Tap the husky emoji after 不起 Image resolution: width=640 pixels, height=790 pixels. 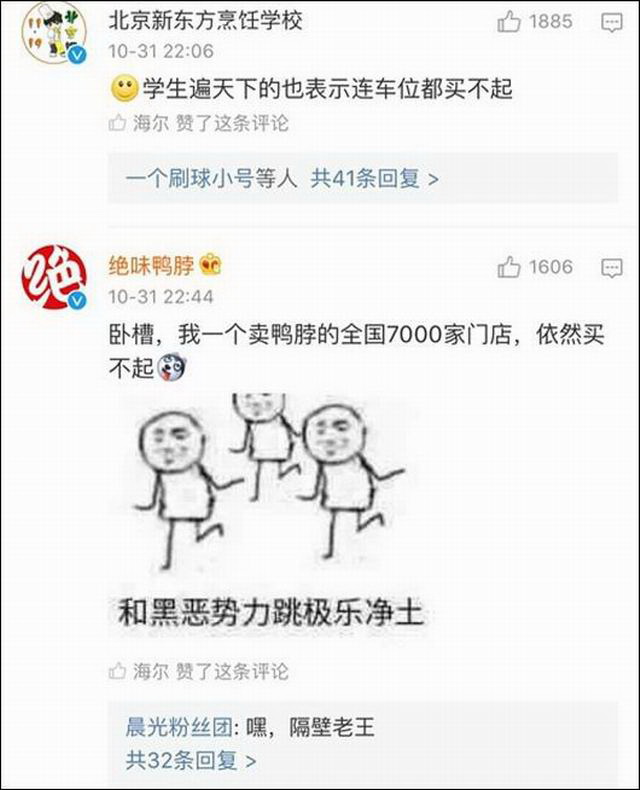tap(172, 367)
